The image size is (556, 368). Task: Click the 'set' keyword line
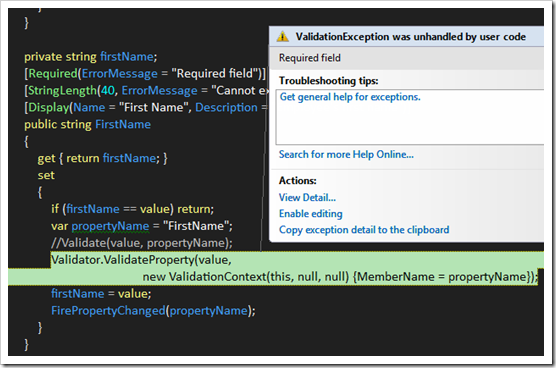coord(46,175)
